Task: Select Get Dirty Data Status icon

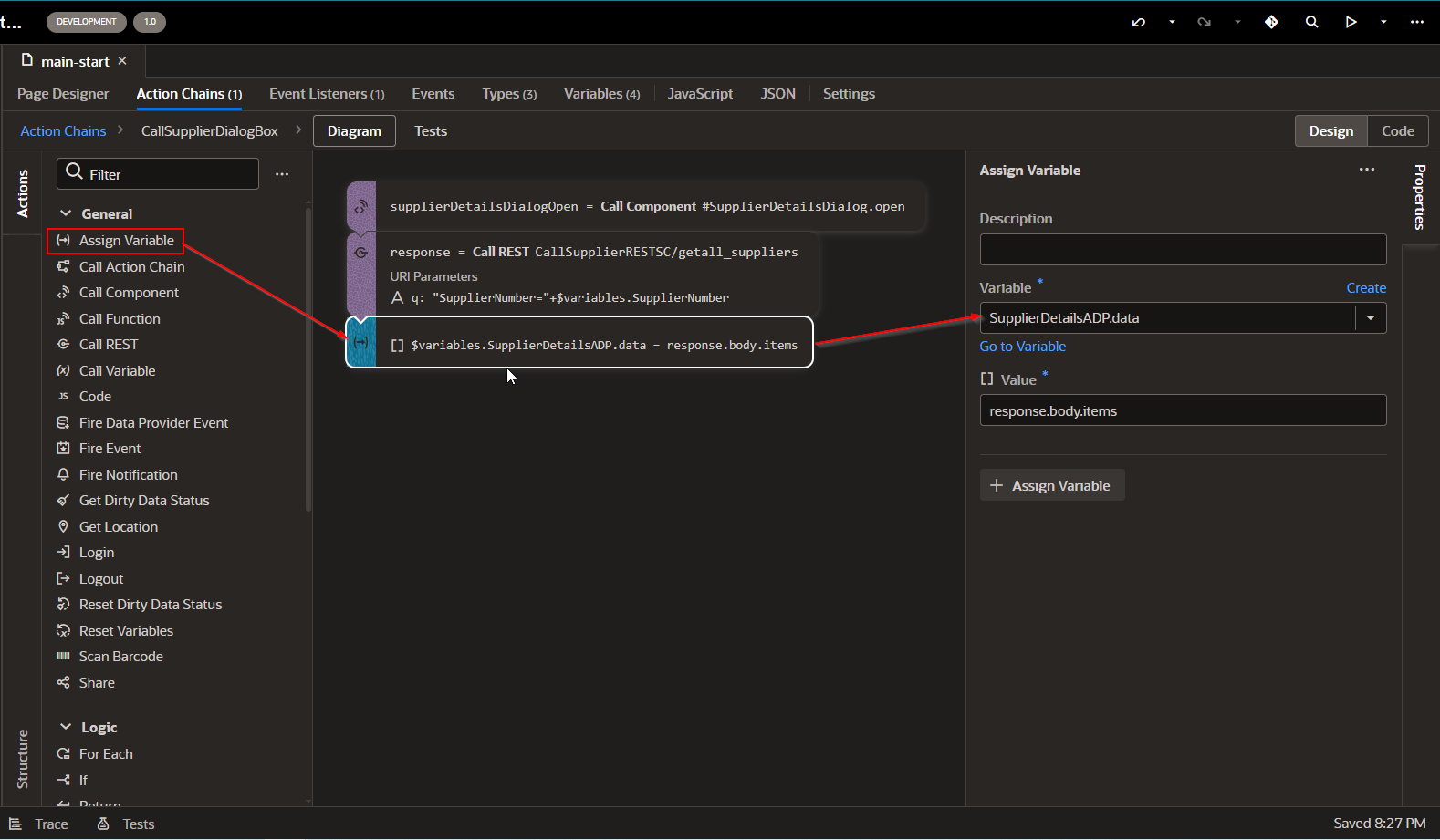Action: point(63,500)
